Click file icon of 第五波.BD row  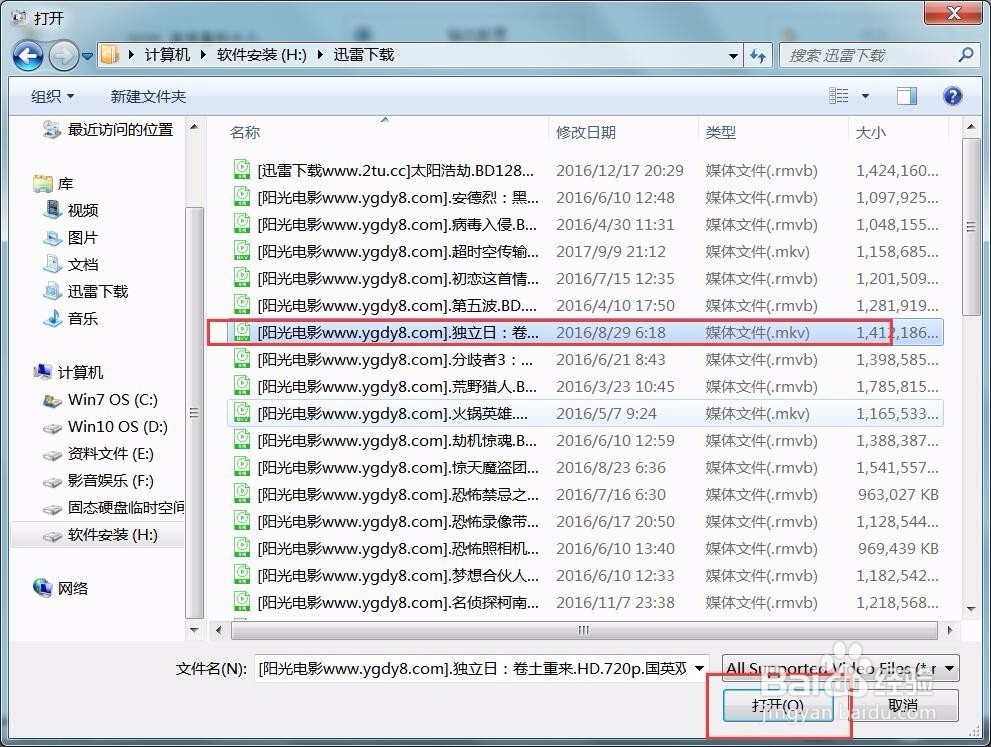242,305
